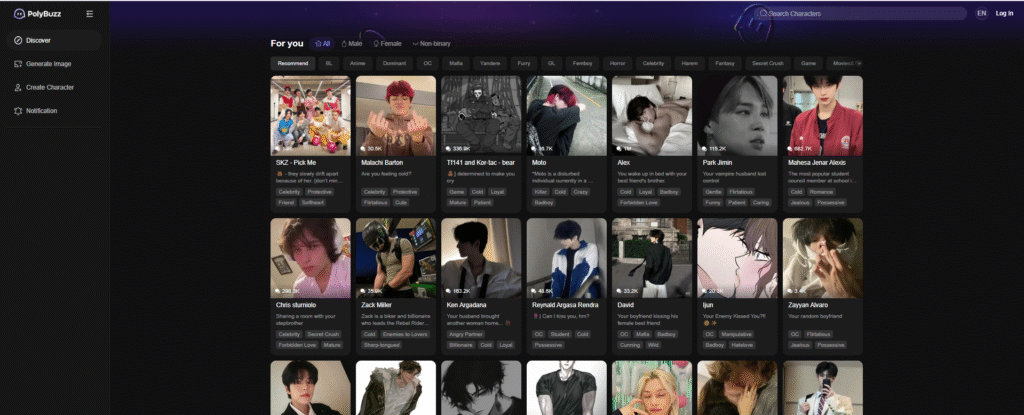This screenshot has height=415, width=1024.
Task: Click the For you heading
Action: tap(287, 44)
